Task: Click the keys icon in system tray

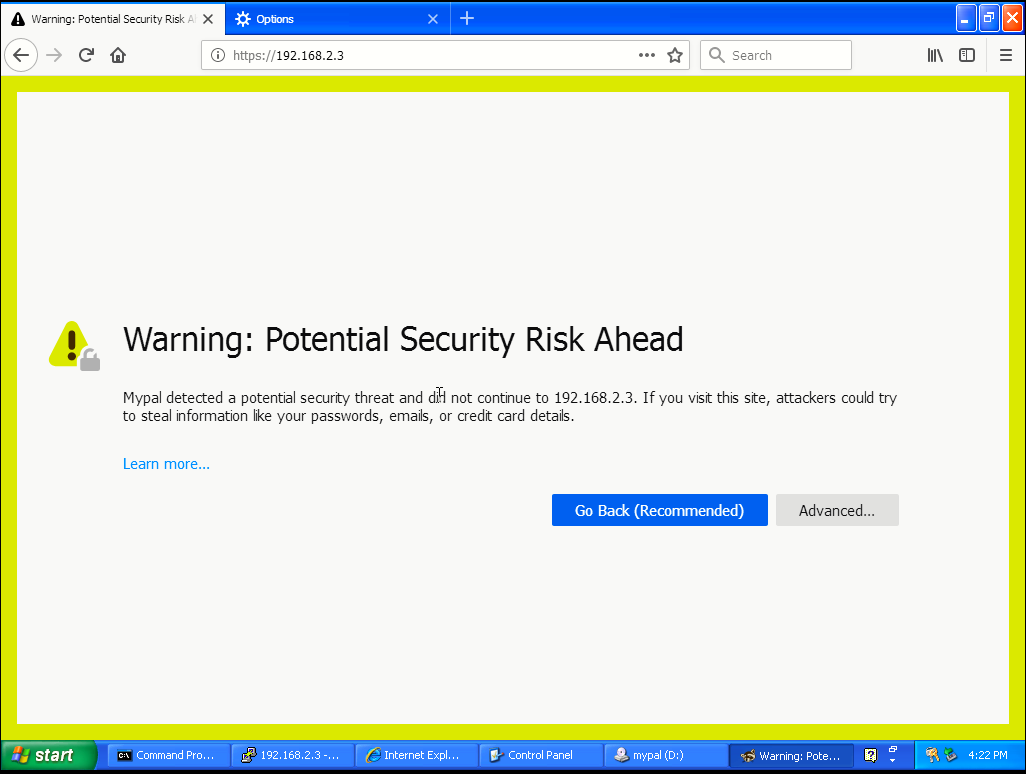Action: coord(932,755)
